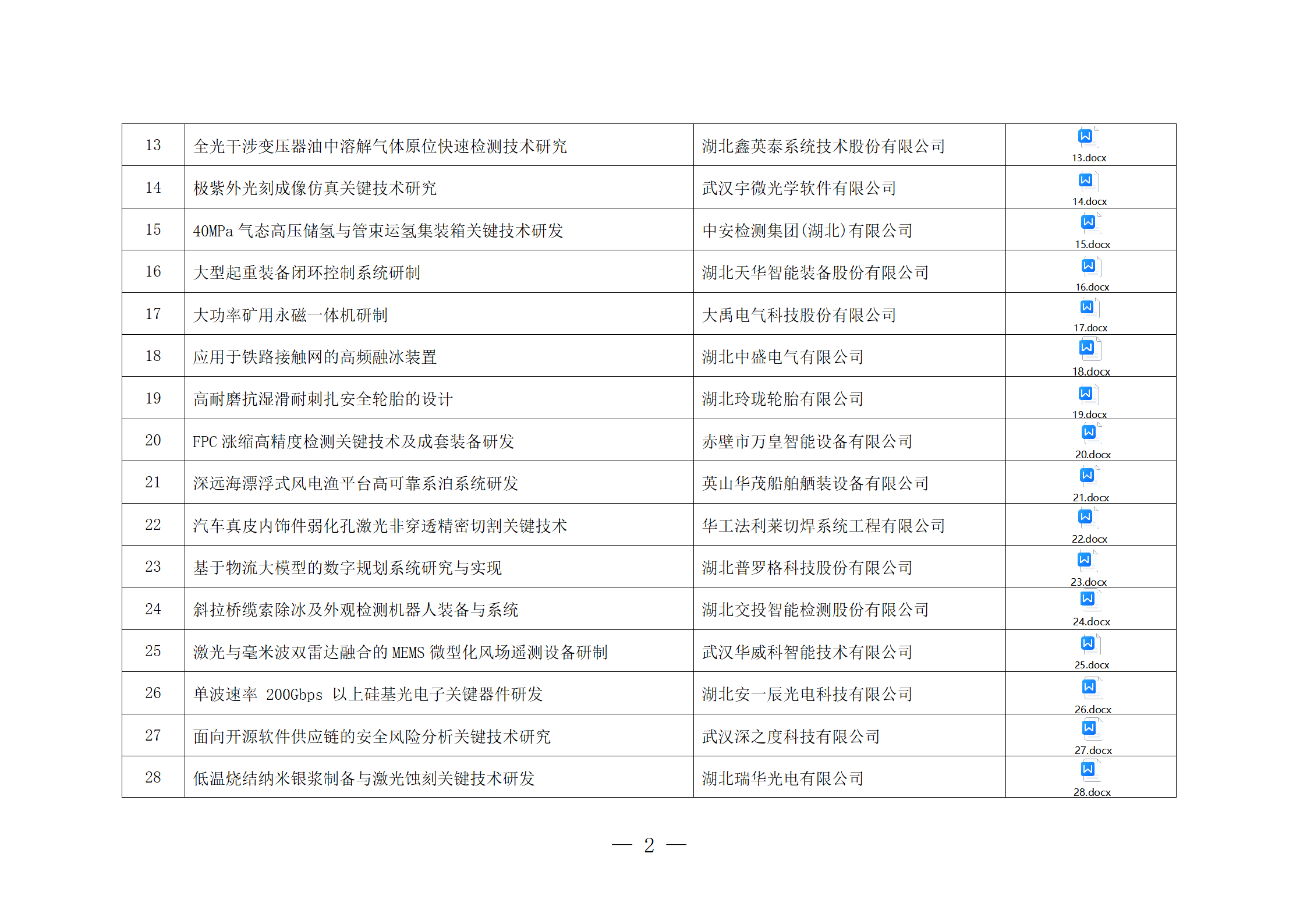Click row number 22 cell
The height and width of the screenshot is (924, 1307).
click(153, 525)
